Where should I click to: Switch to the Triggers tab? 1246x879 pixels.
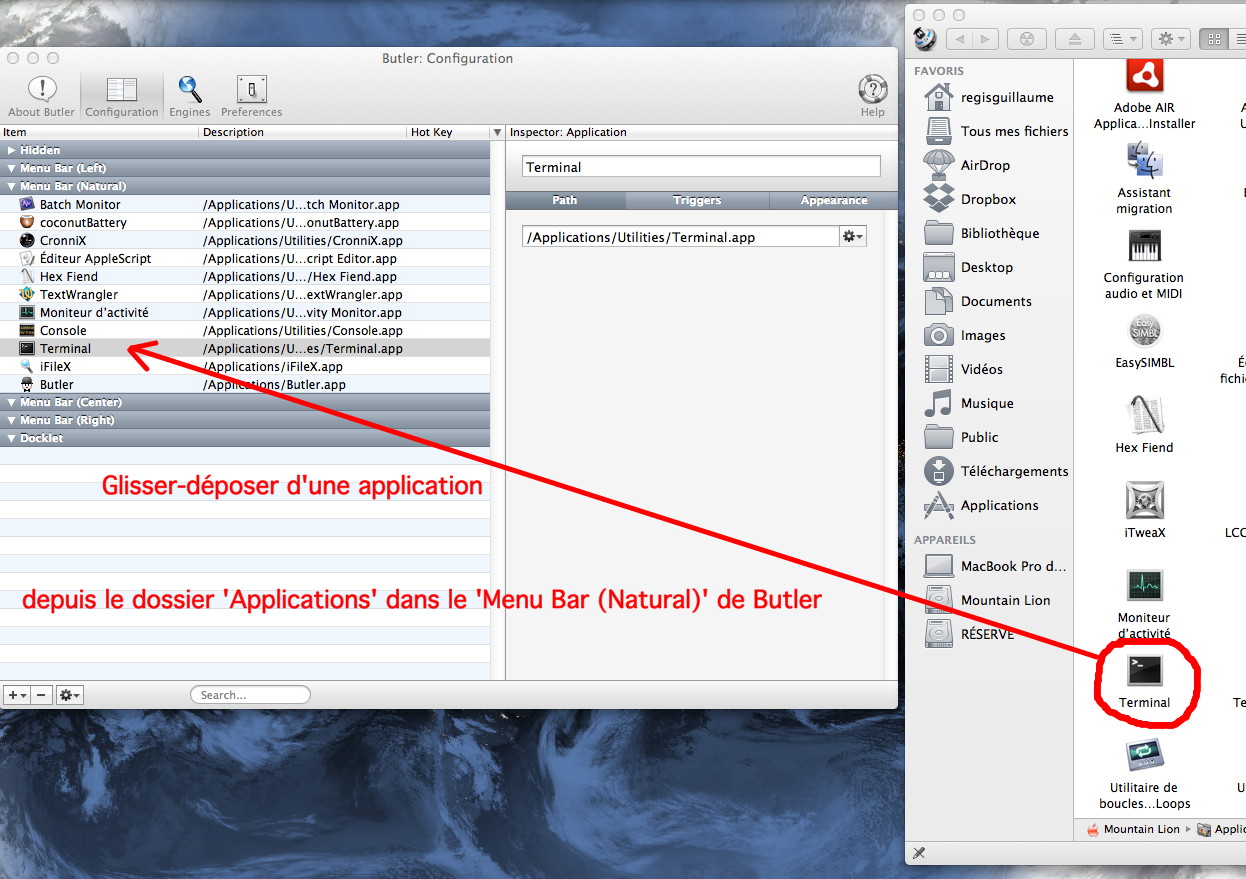(x=697, y=200)
